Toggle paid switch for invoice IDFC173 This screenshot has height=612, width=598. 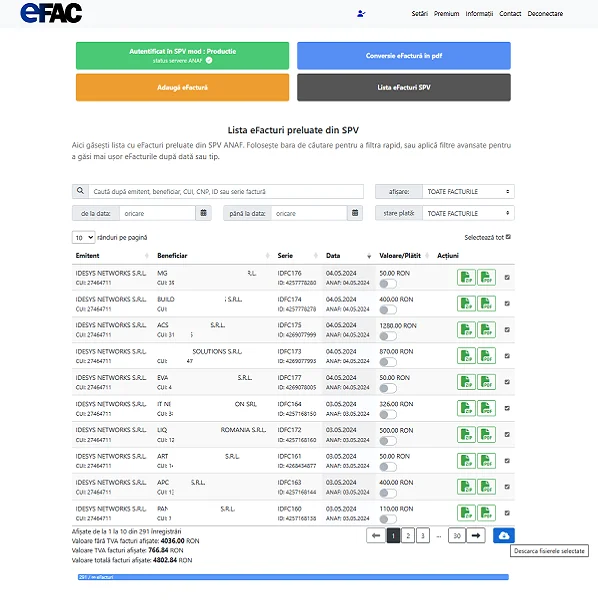pyautogui.click(x=388, y=362)
